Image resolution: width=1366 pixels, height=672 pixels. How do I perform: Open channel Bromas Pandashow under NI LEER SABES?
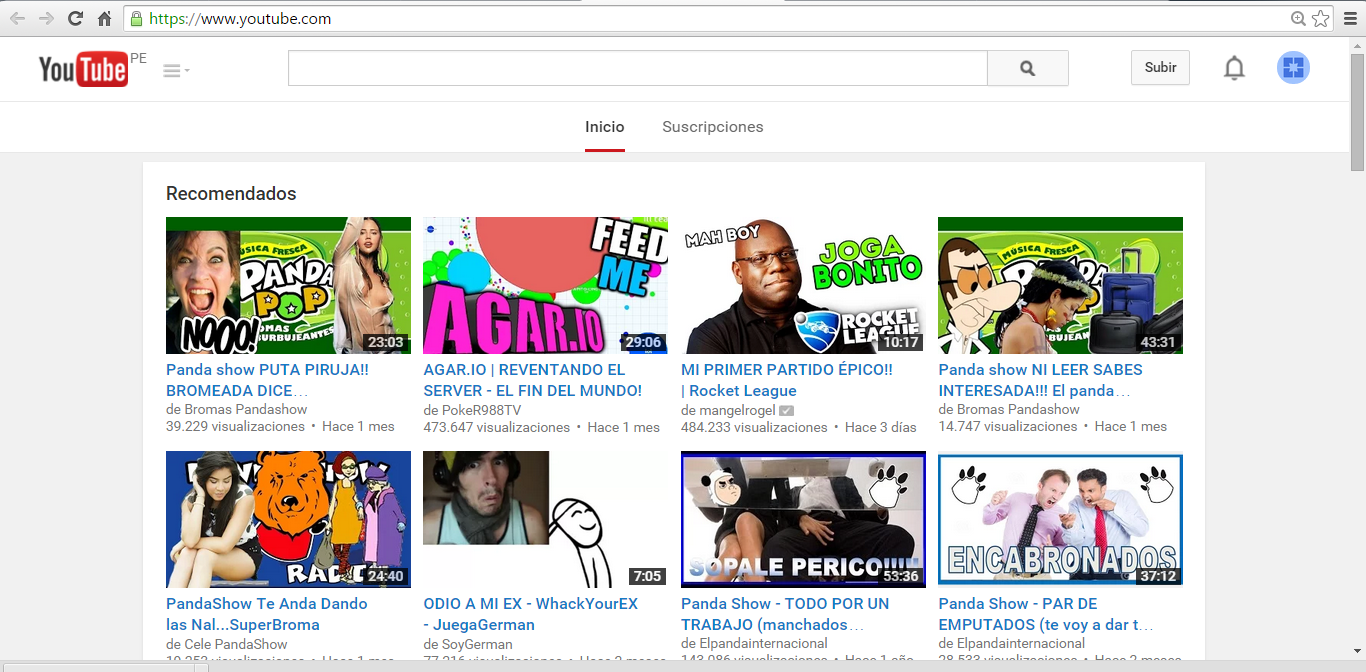[x=1017, y=409]
